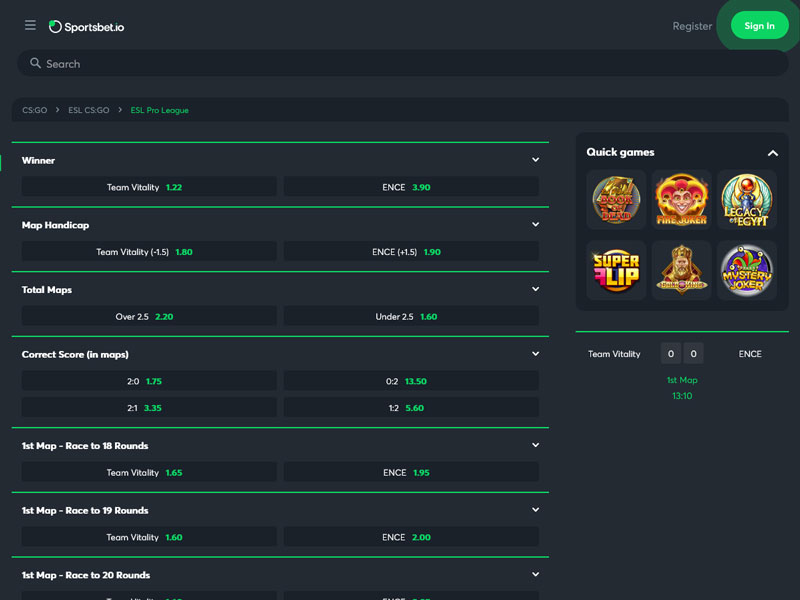Bet Team Vitality race to 19 at 1.60
Viewport: 800px width, 600px height.
tap(149, 537)
